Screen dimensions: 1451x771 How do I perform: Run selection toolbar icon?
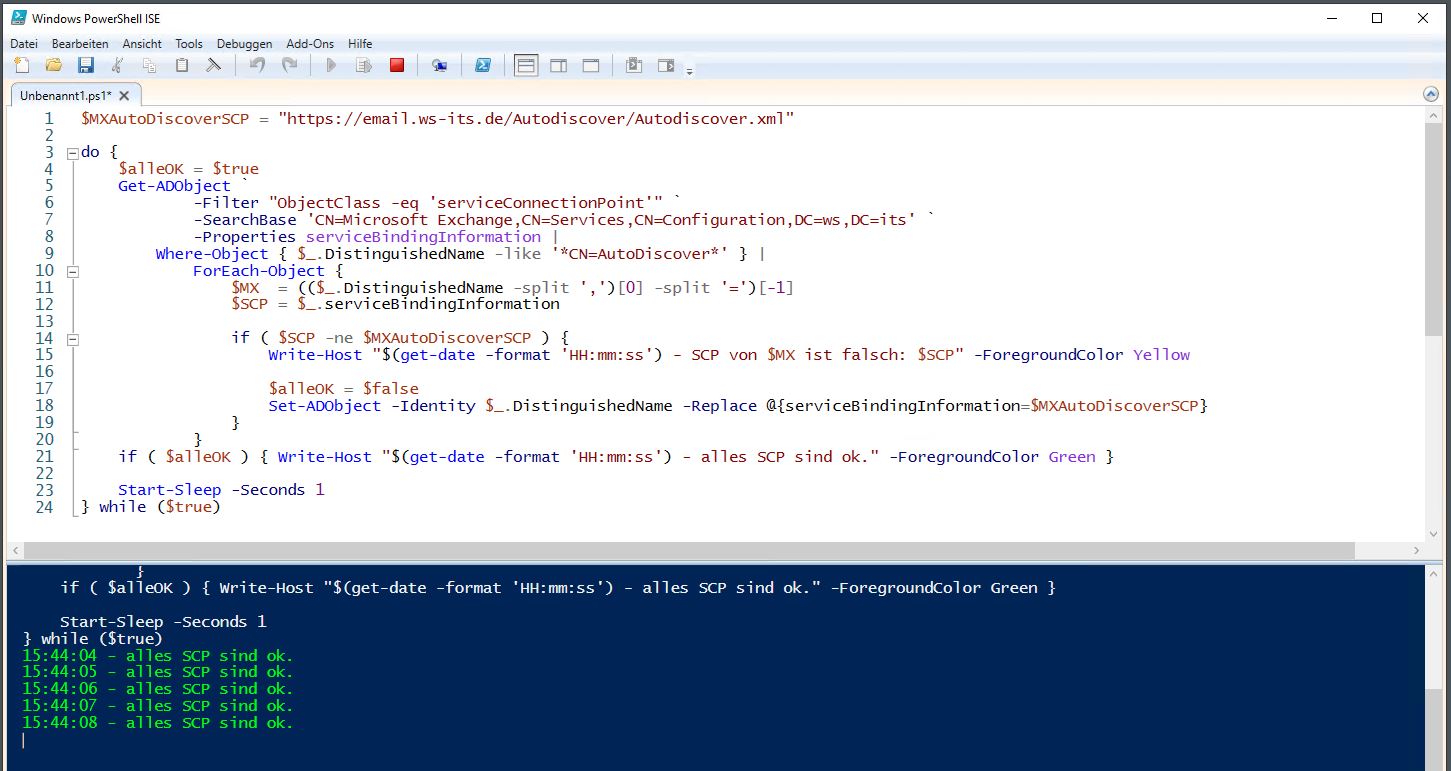[x=364, y=65]
